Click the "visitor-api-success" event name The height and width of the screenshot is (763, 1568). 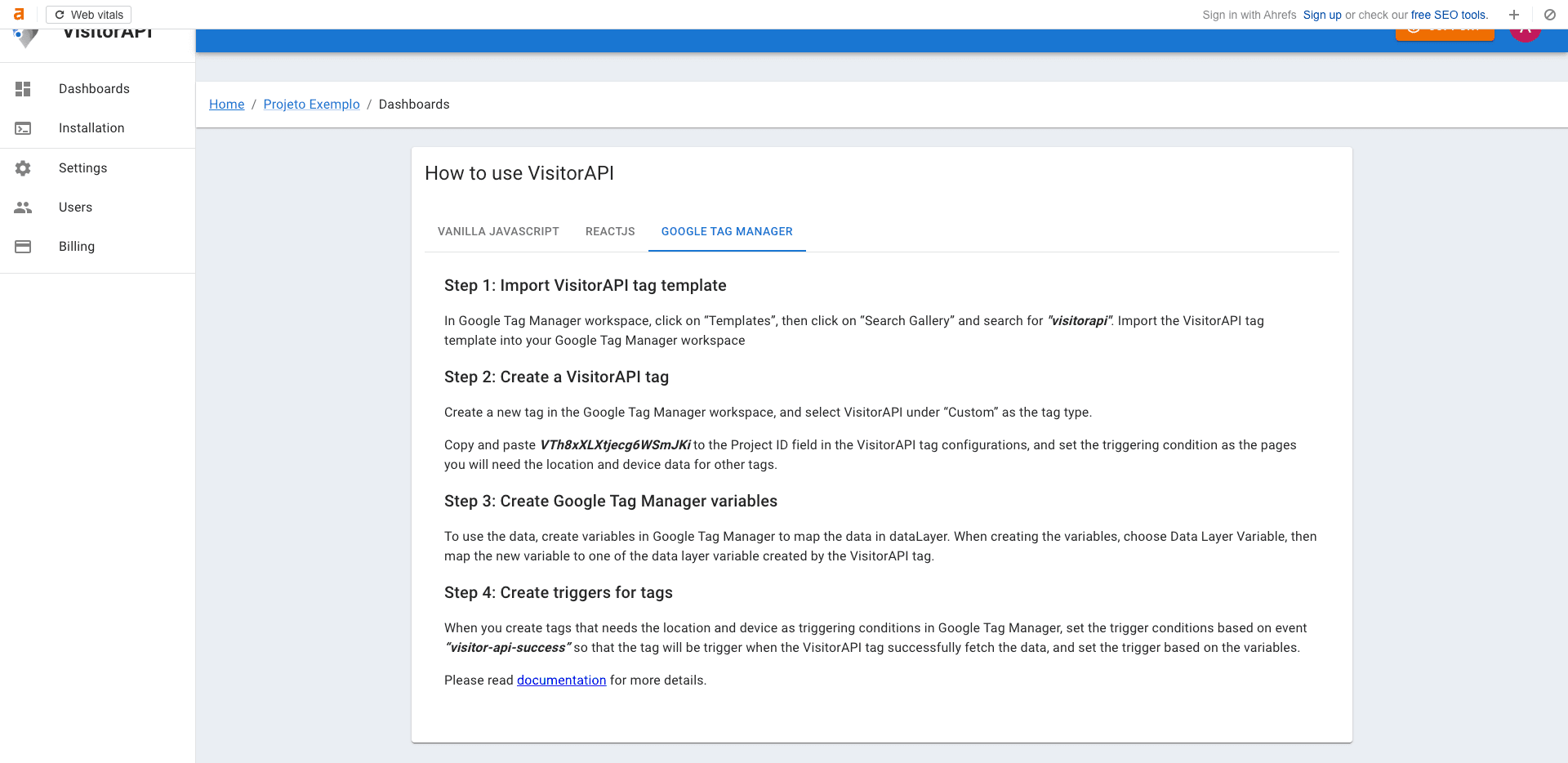[x=508, y=648]
